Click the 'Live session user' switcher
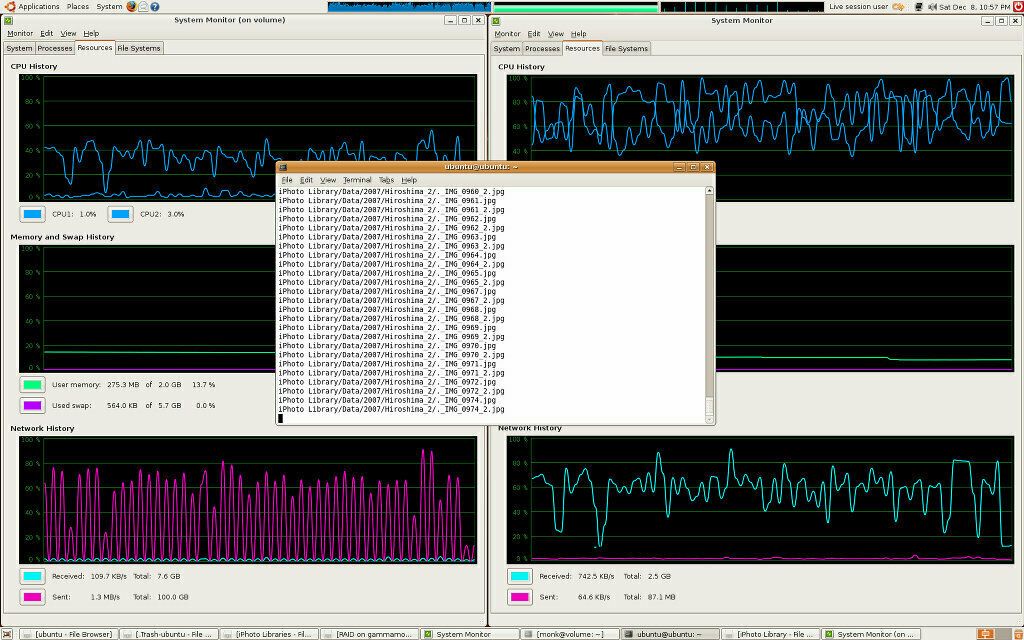The image size is (1024, 640). click(x=858, y=6)
